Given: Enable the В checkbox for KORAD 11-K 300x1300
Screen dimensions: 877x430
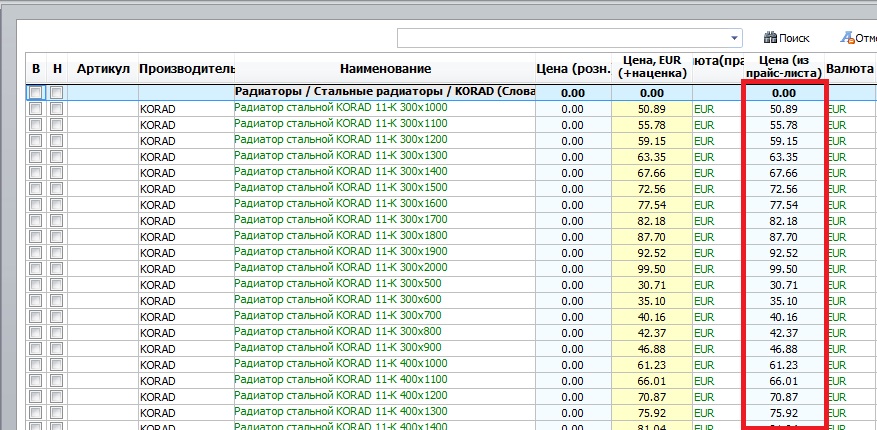Looking at the screenshot, I should pos(35,157).
